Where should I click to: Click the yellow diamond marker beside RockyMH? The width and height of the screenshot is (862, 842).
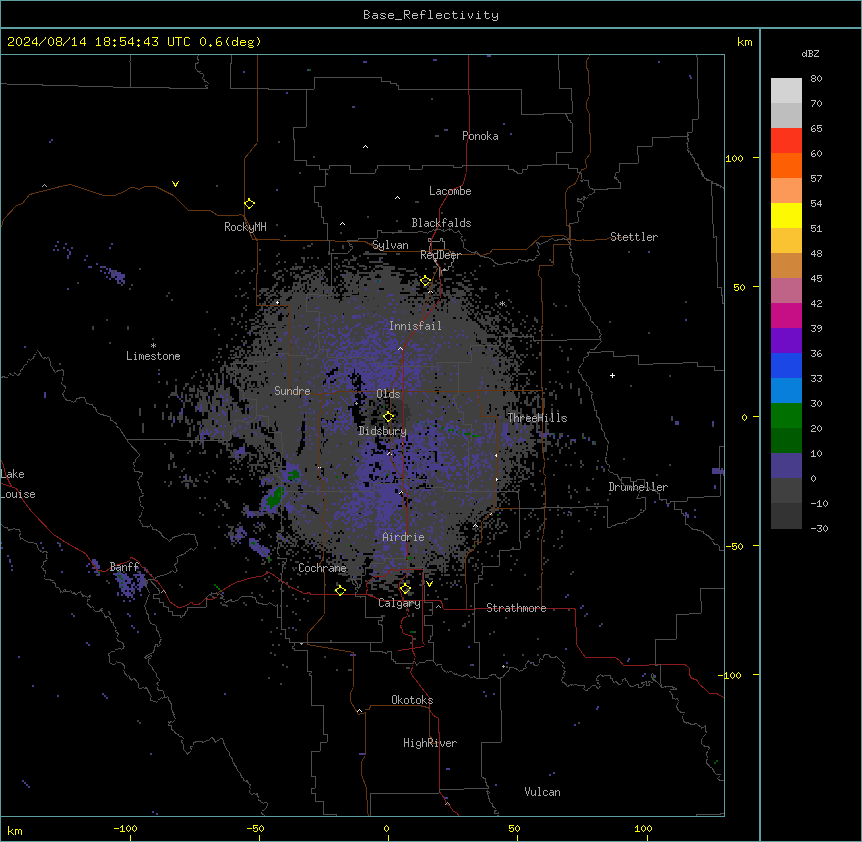(x=250, y=204)
